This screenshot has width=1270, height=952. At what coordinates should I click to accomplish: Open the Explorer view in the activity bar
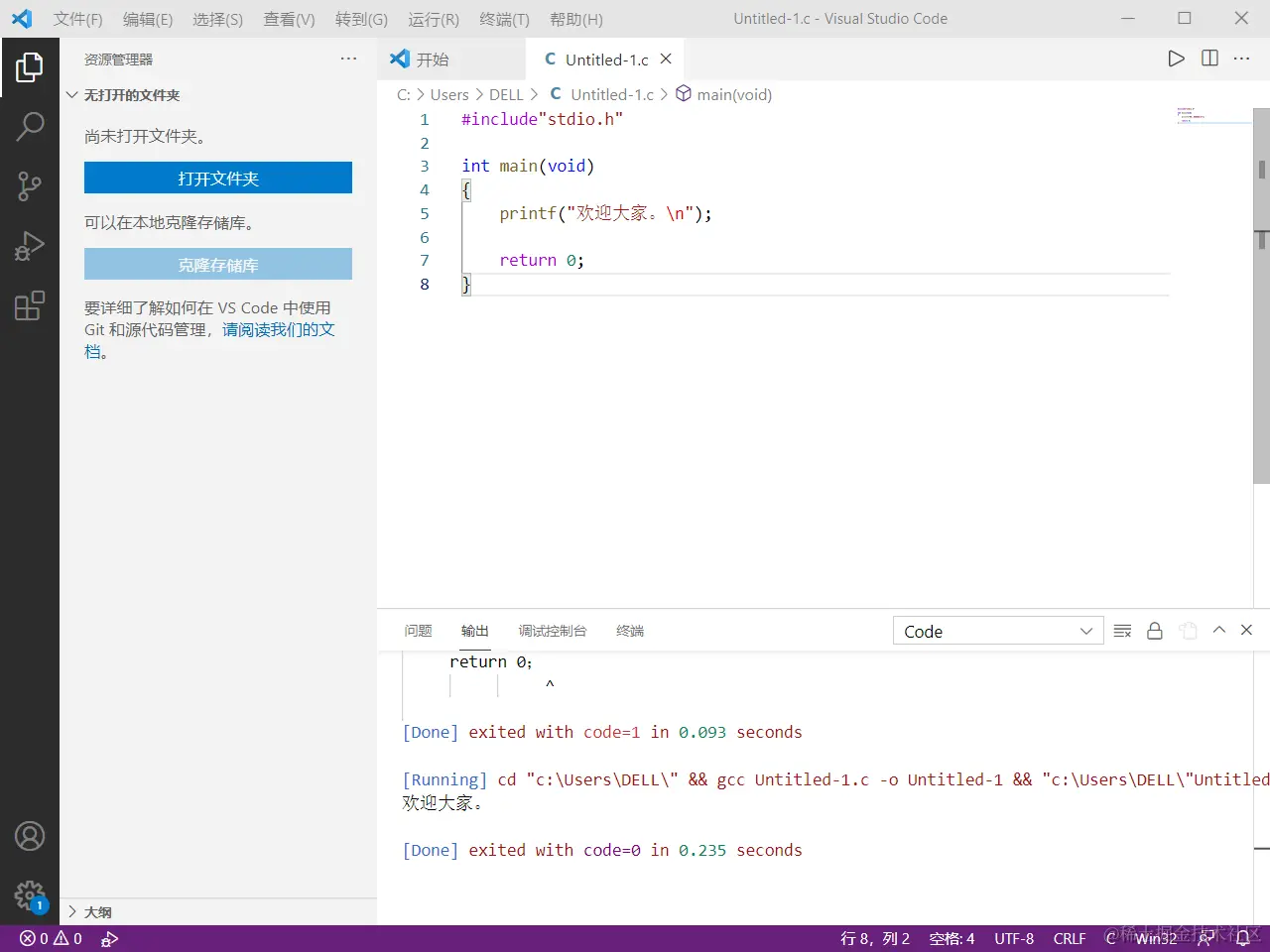click(x=30, y=67)
